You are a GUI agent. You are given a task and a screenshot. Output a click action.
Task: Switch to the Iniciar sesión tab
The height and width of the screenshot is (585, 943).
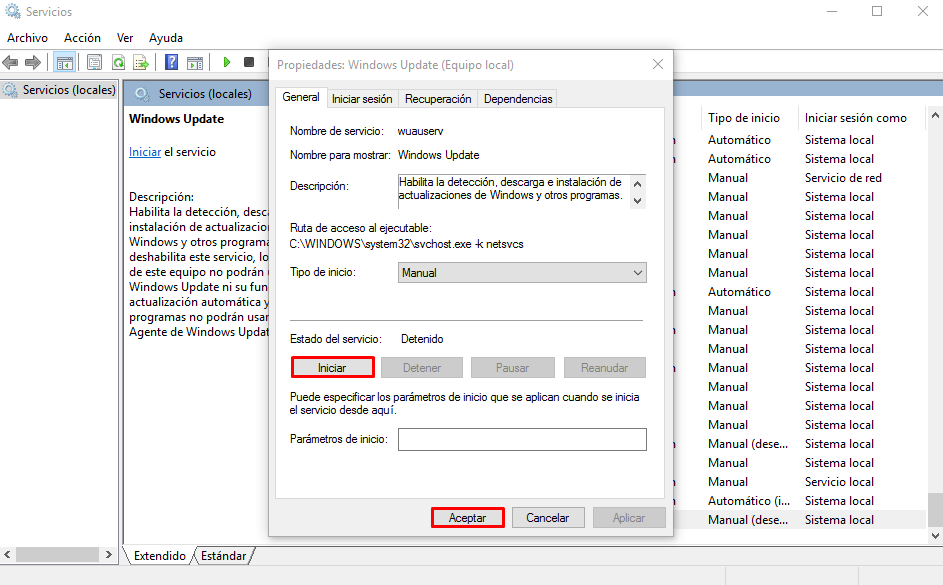click(x=362, y=99)
